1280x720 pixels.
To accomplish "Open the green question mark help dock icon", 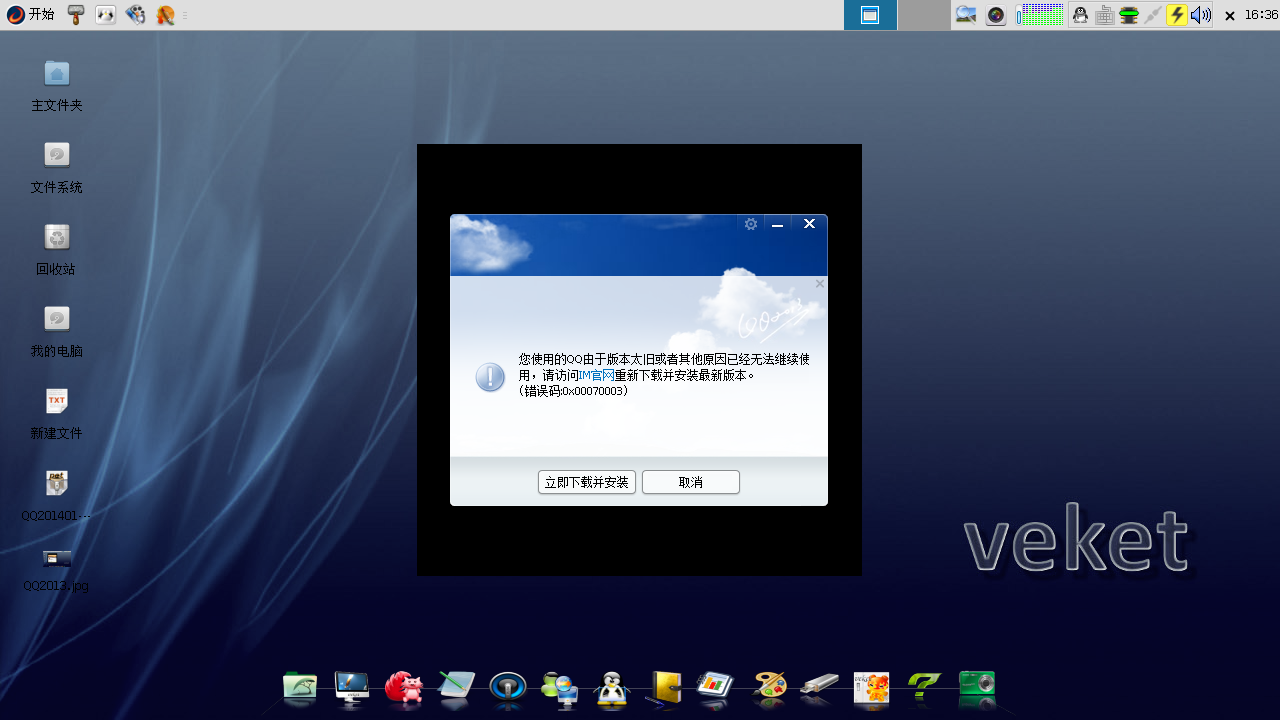I will pyautogui.click(x=924, y=686).
